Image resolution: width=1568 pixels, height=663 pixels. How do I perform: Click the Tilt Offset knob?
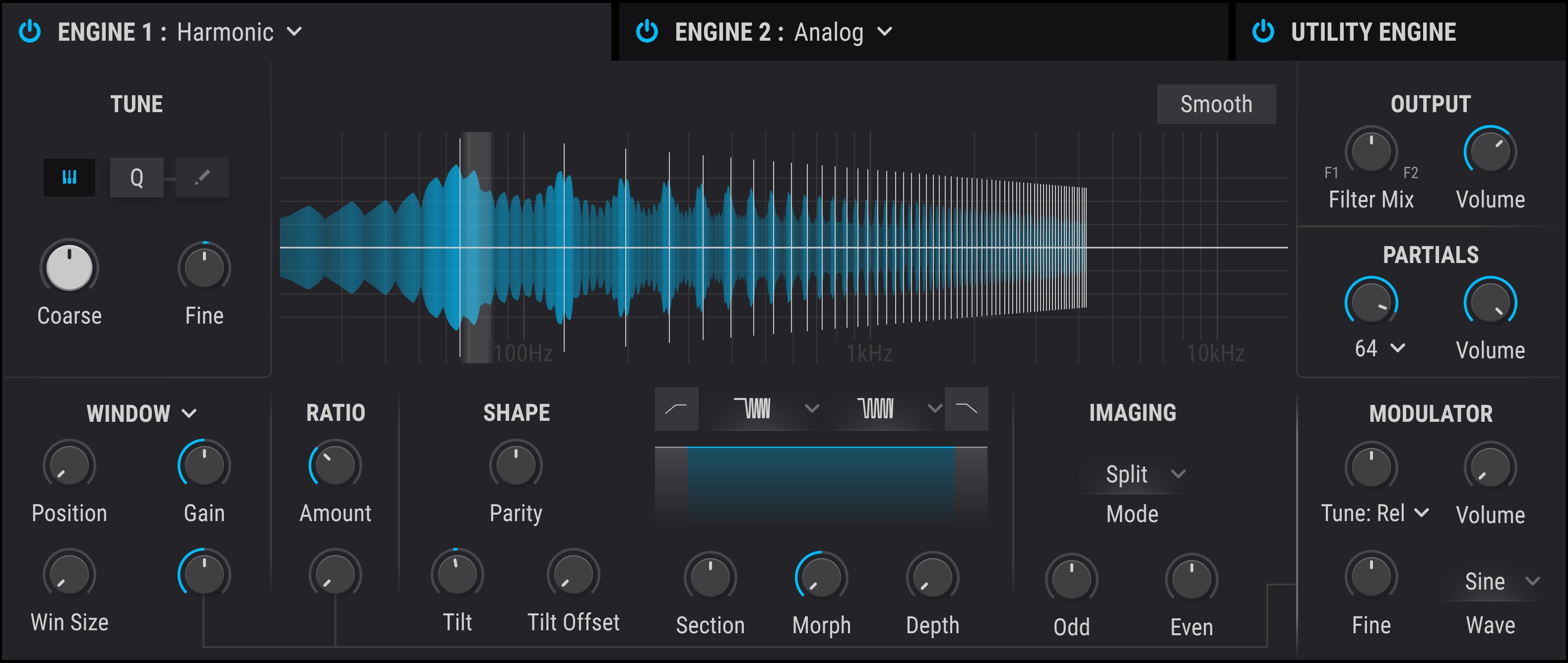point(574,574)
